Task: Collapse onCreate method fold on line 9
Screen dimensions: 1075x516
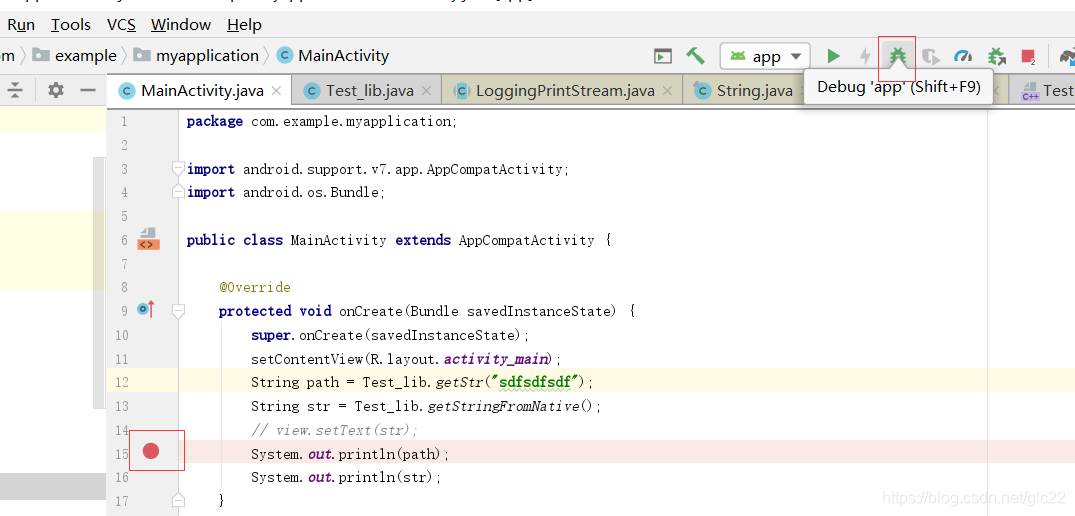Action: point(178,311)
